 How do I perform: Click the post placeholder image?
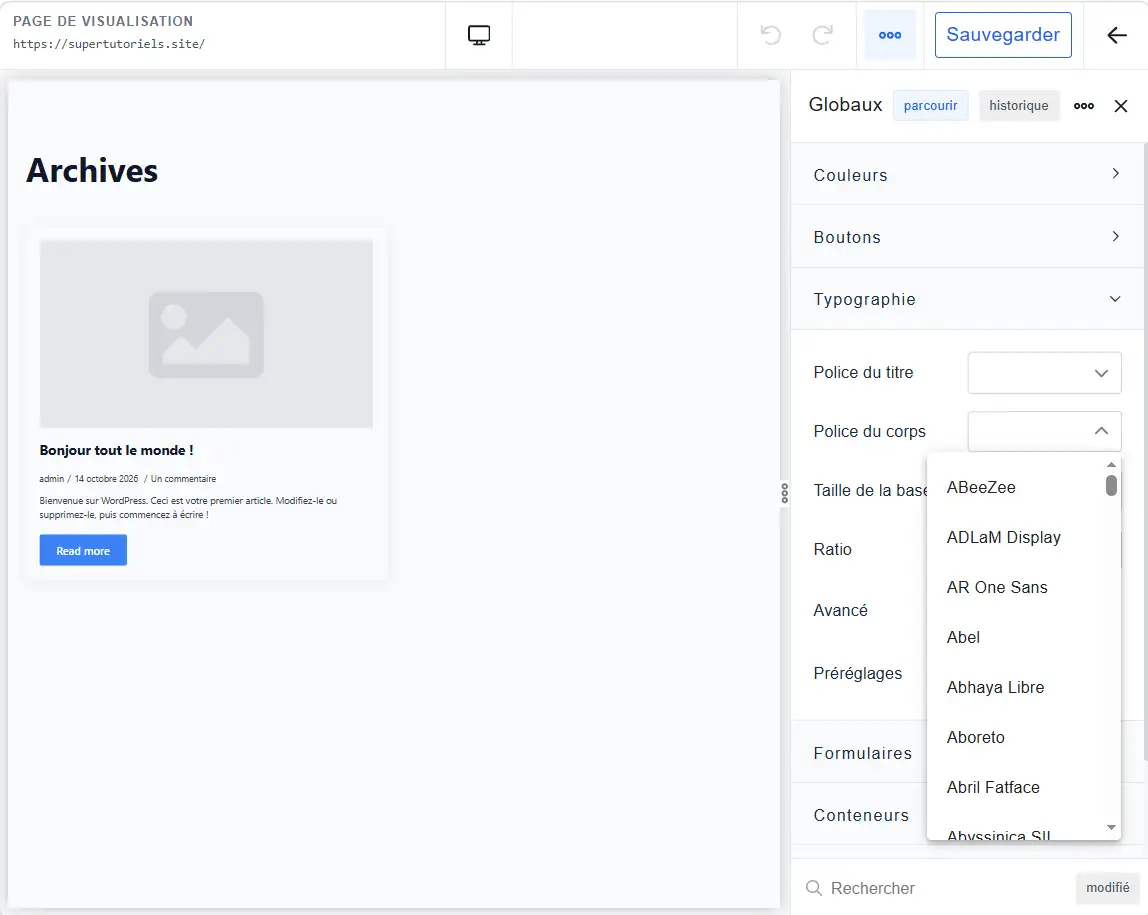click(206, 334)
